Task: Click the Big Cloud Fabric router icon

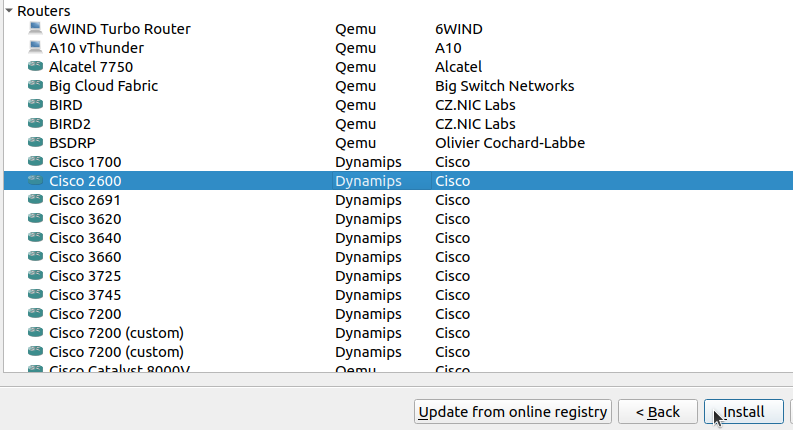Action: point(35,85)
